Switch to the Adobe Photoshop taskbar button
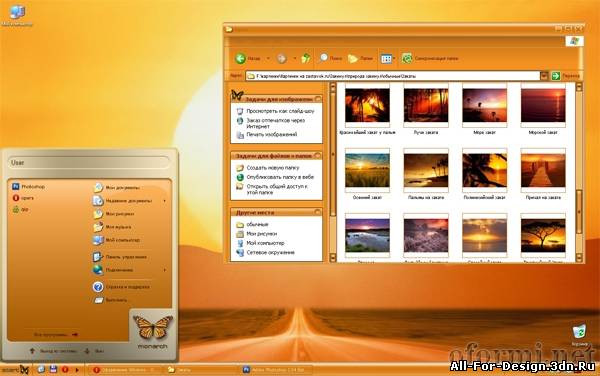This screenshot has height=376, width=600. [277, 370]
